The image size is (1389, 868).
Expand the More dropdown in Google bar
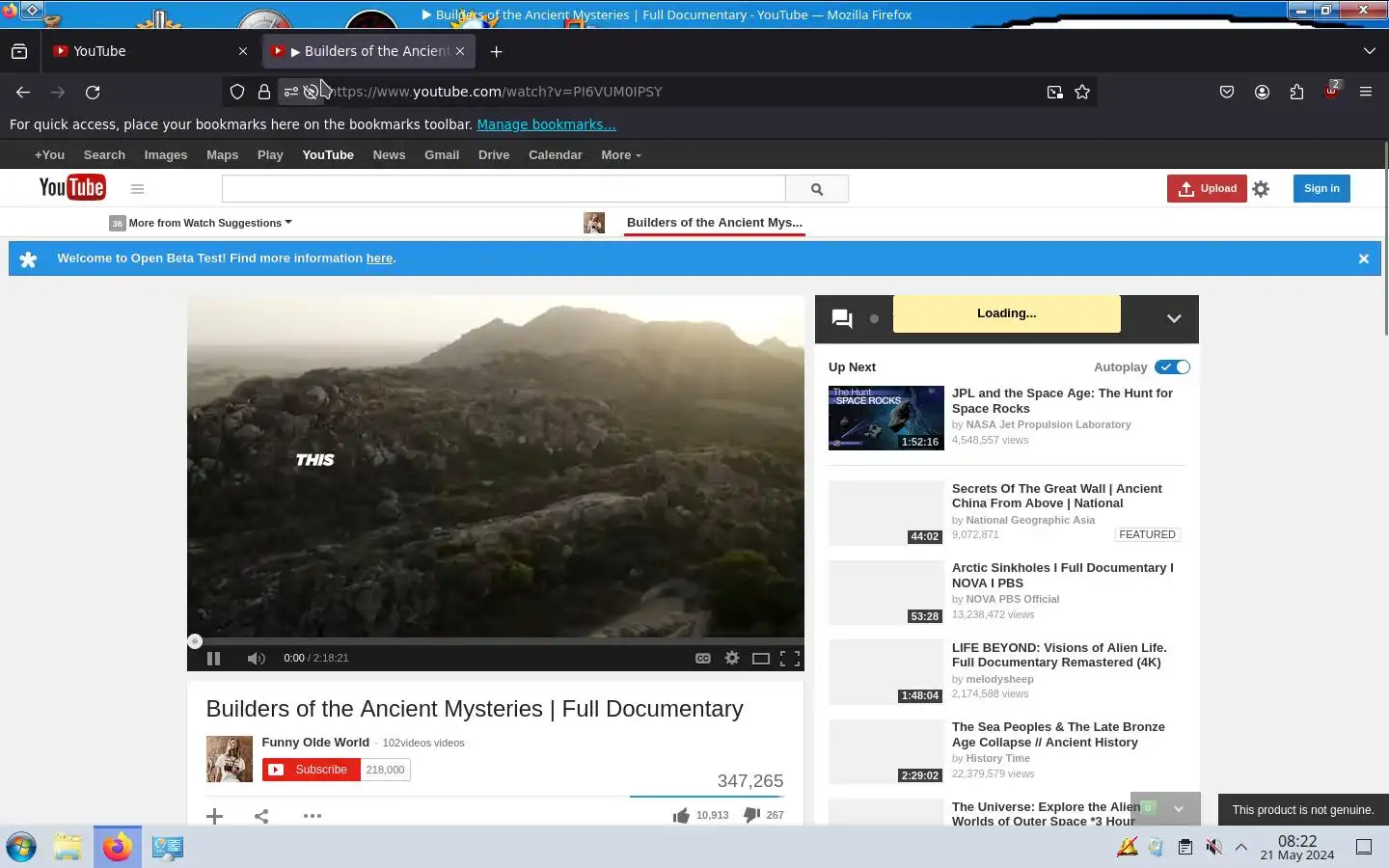click(x=621, y=155)
